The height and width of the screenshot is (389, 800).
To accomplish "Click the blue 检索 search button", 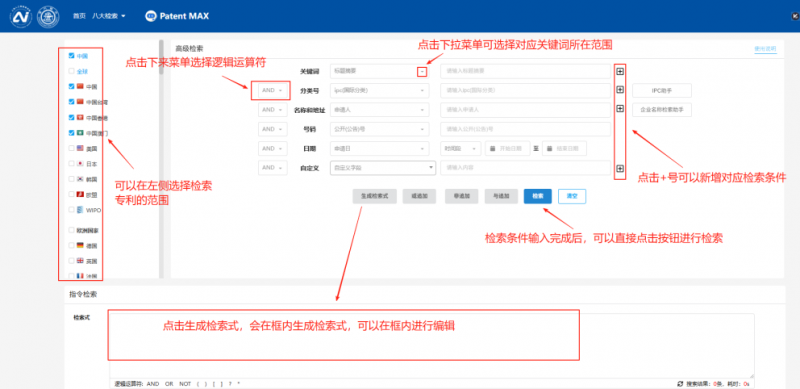I will click(x=538, y=197).
